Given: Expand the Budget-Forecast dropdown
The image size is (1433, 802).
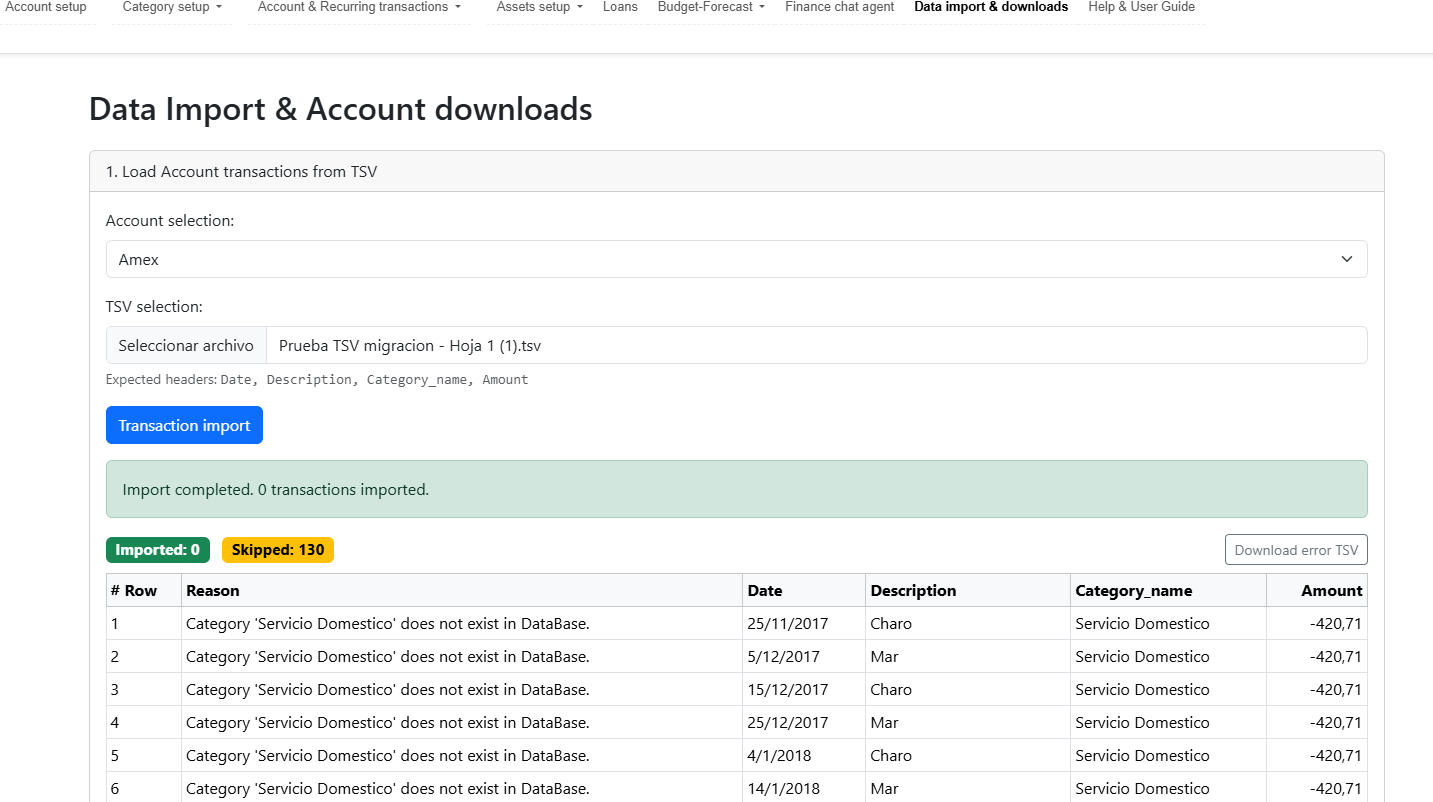Looking at the screenshot, I should coord(711,7).
